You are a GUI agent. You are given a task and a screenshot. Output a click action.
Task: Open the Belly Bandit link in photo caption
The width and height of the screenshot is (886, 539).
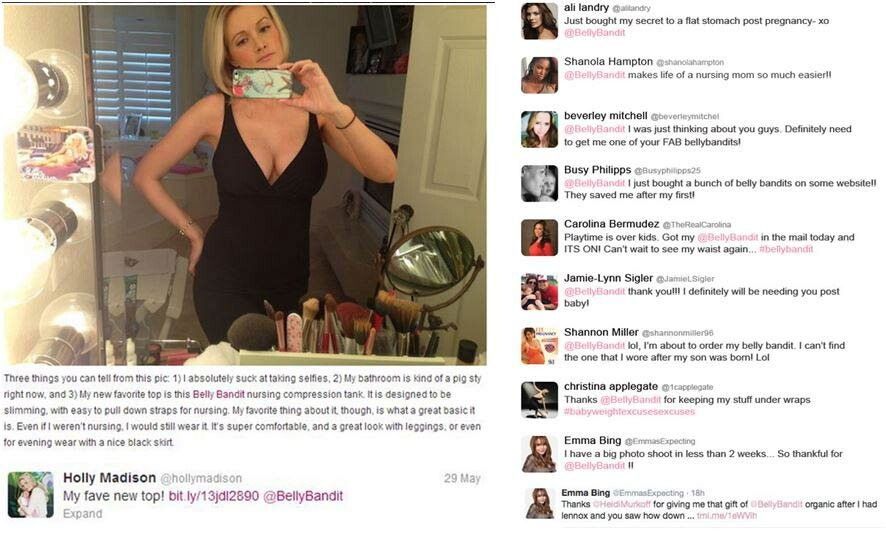[219, 394]
